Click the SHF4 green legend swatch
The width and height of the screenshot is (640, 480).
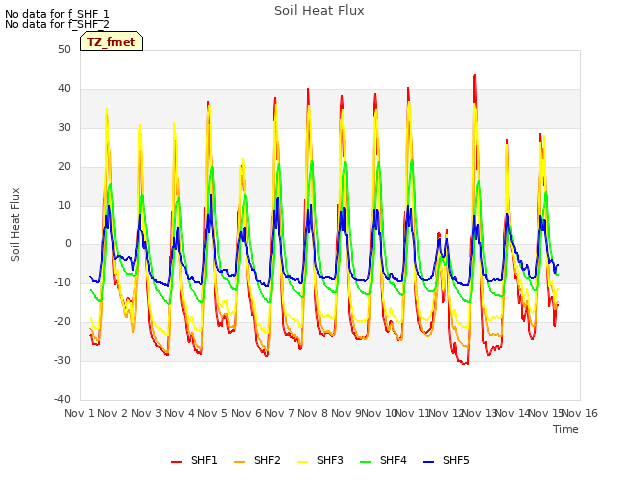pyautogui.click(x=366, y=462)
